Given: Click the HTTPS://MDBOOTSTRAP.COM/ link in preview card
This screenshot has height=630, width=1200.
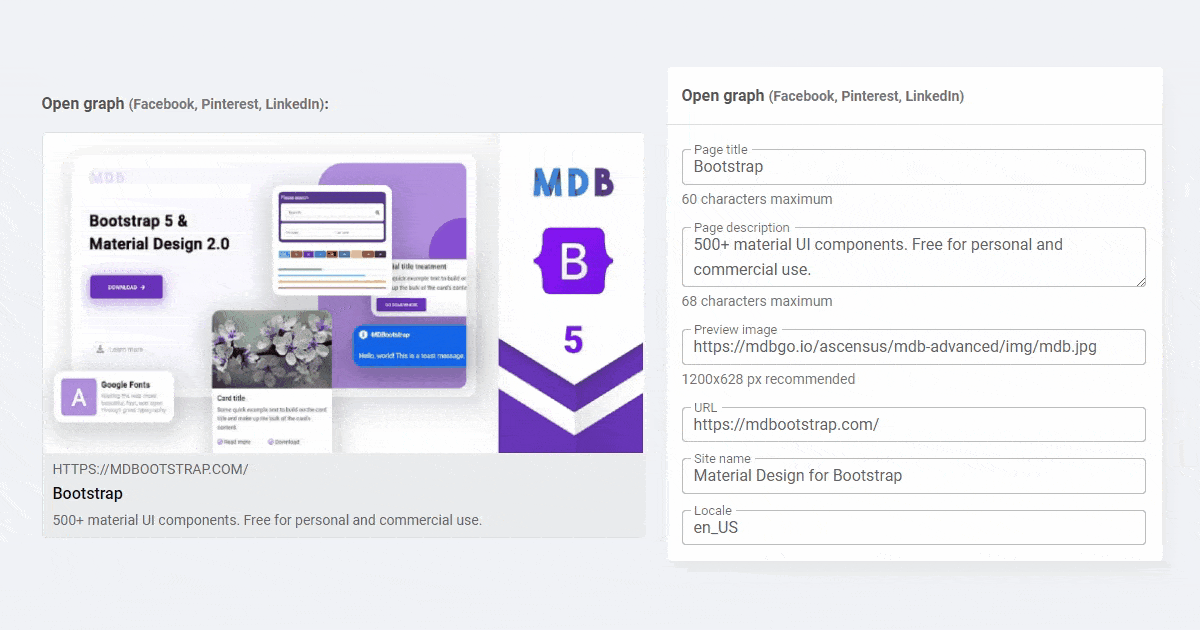Looking at the screenshot, I should point(150,469).
